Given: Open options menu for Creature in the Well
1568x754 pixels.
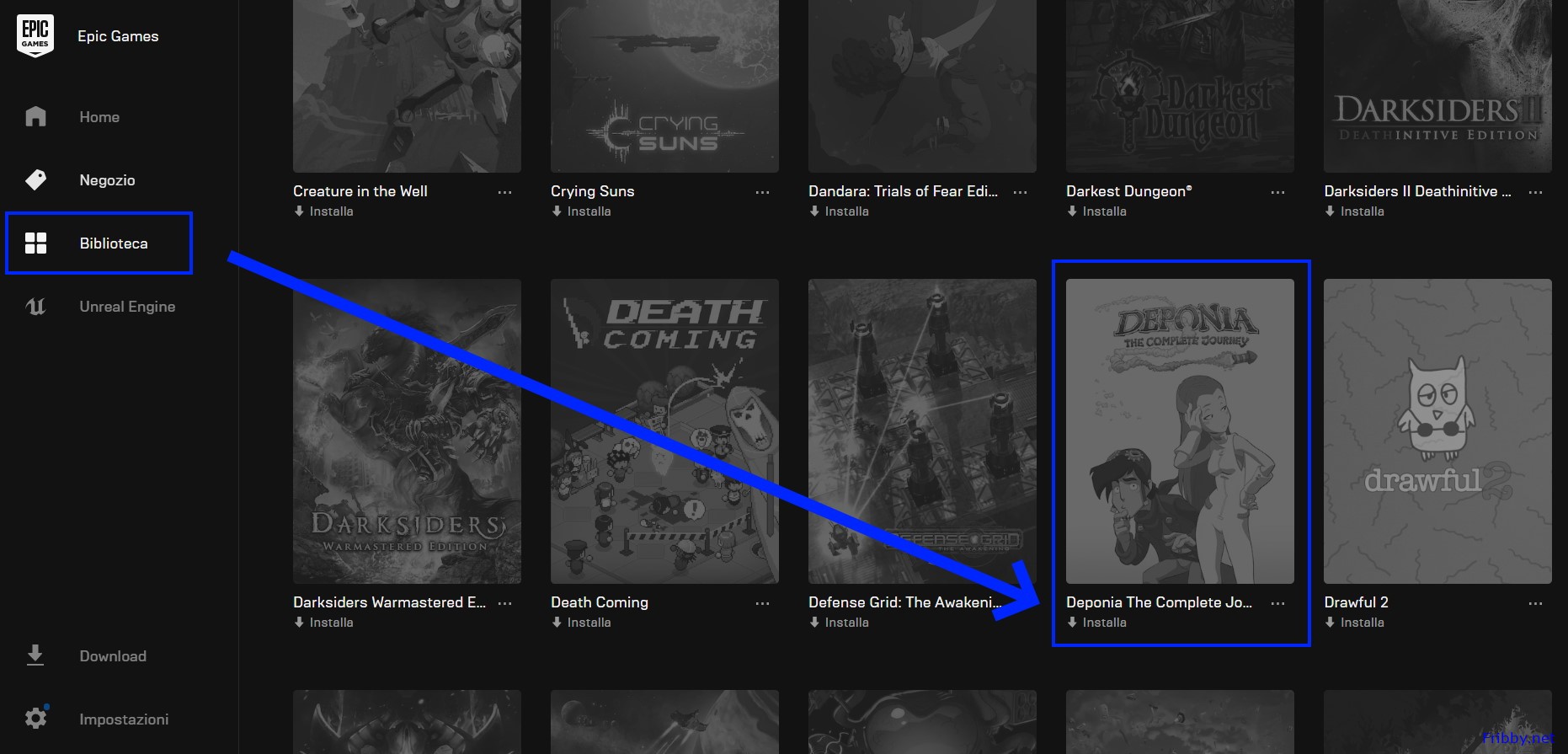Looking at the screenshot, I should (504, 192).
